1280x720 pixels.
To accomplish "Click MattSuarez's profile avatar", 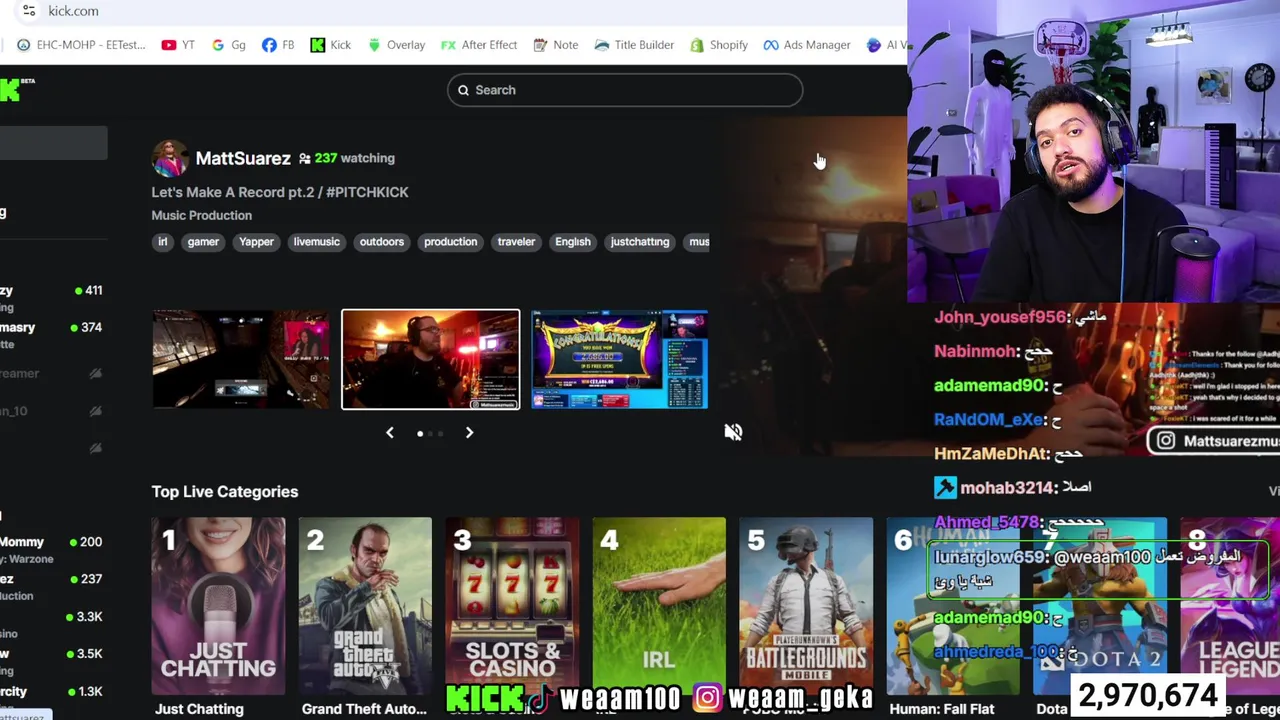I will (170, 158).
